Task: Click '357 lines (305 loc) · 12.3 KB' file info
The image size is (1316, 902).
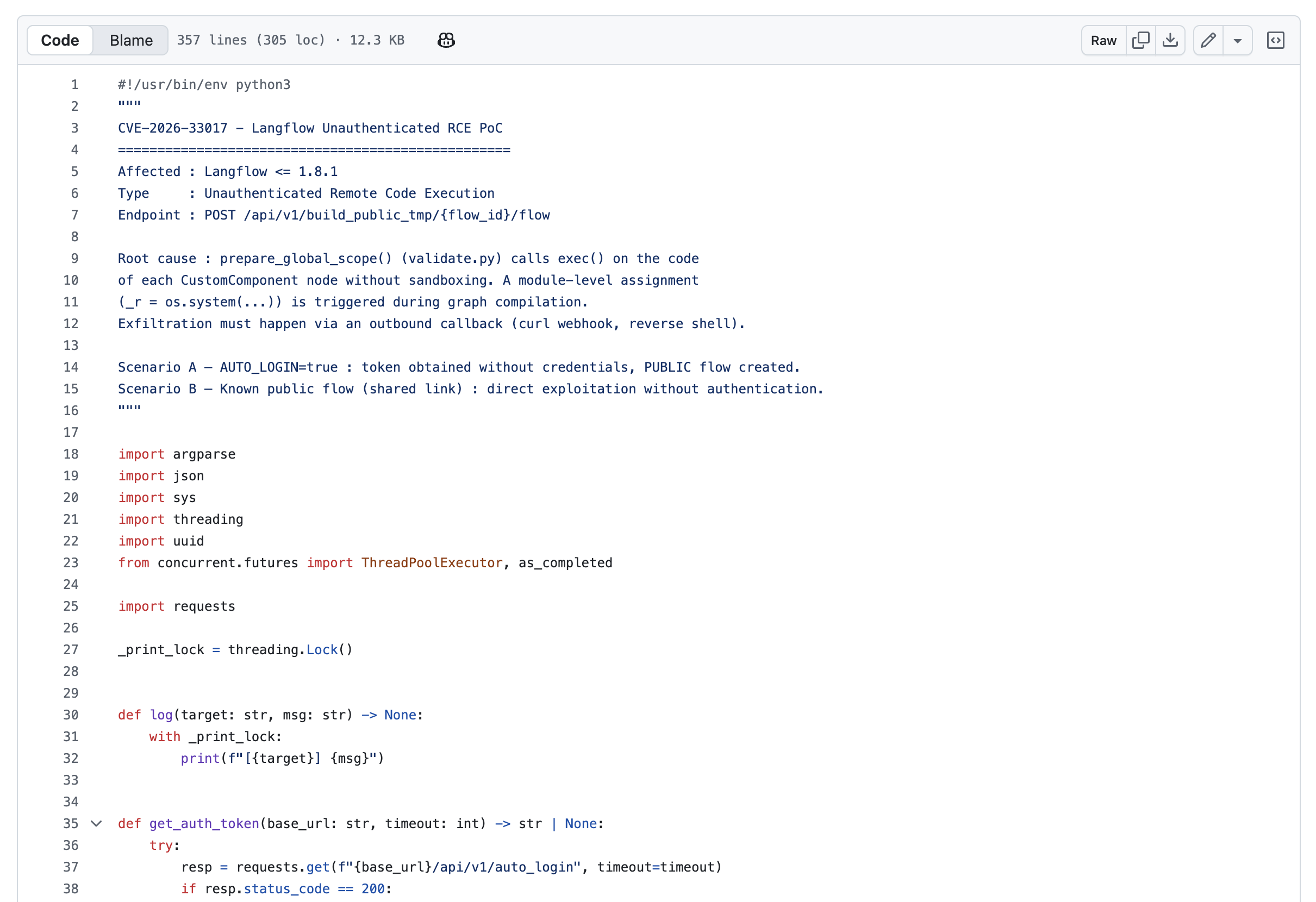Action: 290,40
